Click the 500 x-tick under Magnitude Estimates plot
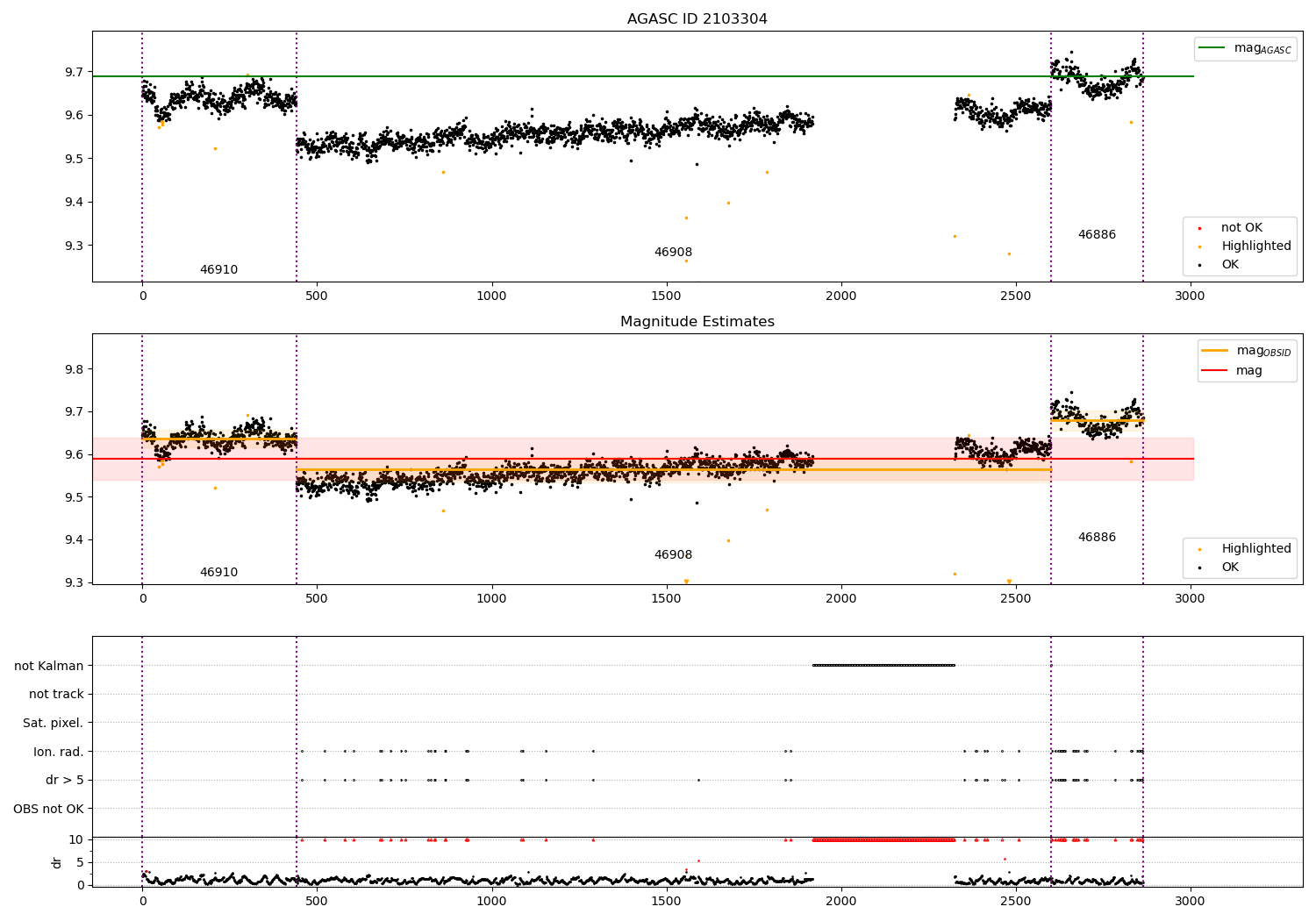1316x921 pixels. point(317,598)
